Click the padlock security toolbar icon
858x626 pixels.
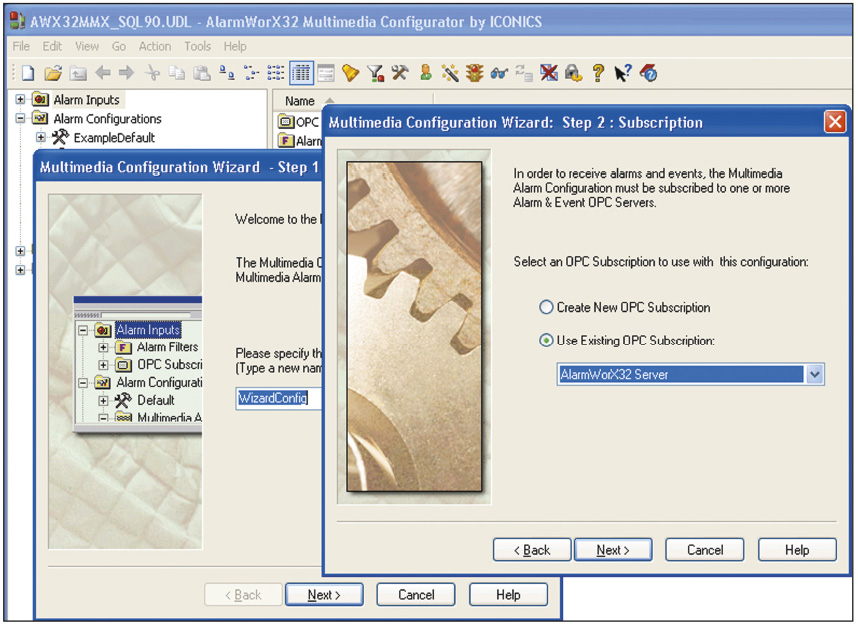coord(573,73)
